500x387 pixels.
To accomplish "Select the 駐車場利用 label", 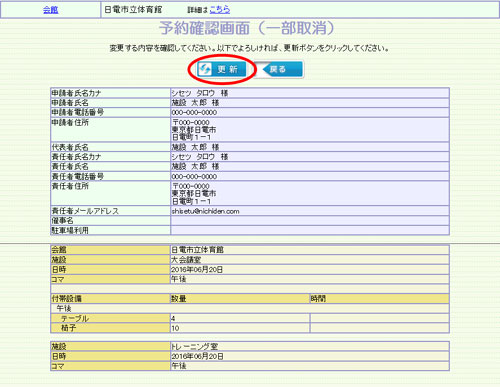I will pyautogui.click(x=70, y=230).
